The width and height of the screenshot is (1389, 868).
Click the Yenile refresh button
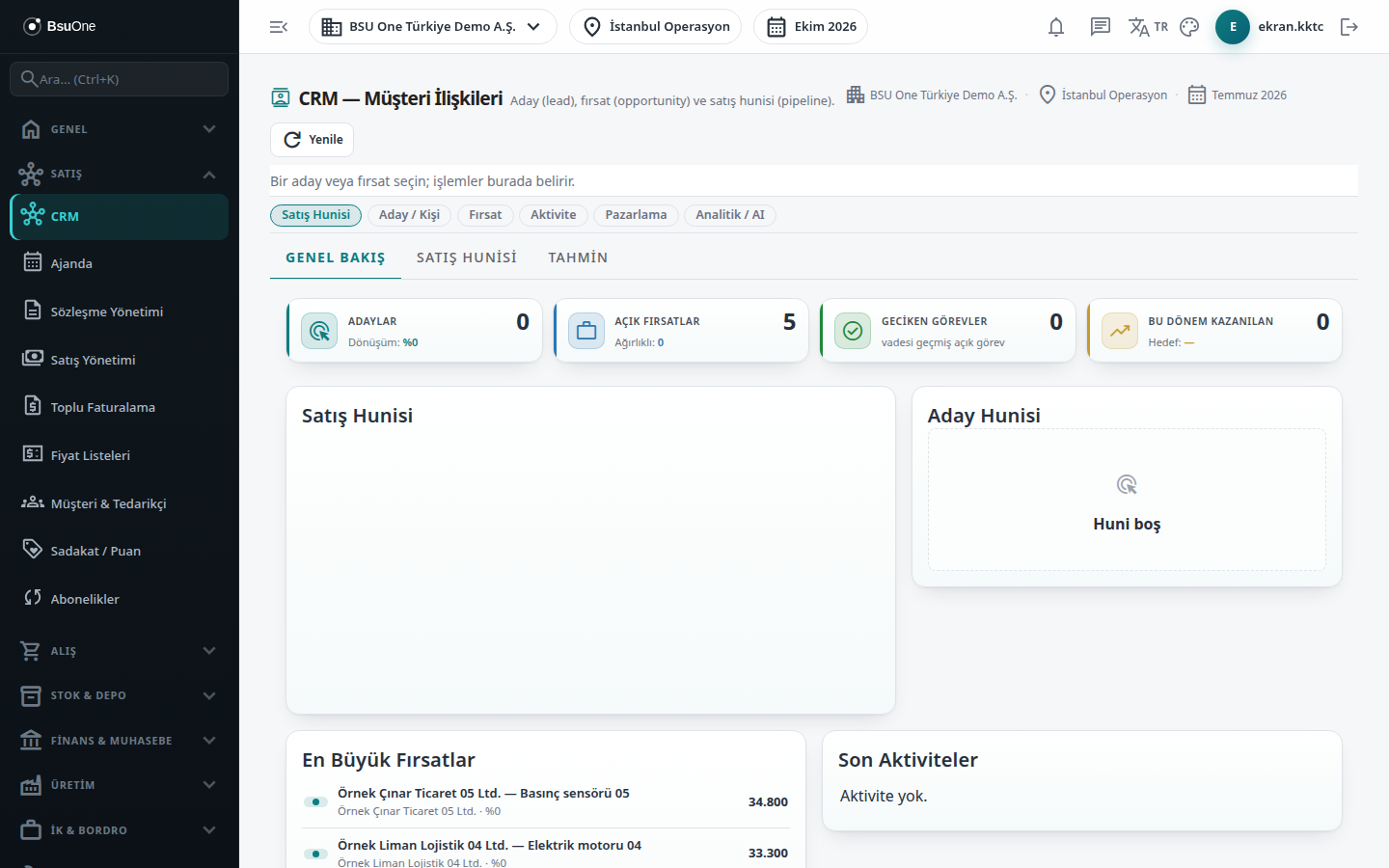tap(312, 140)
